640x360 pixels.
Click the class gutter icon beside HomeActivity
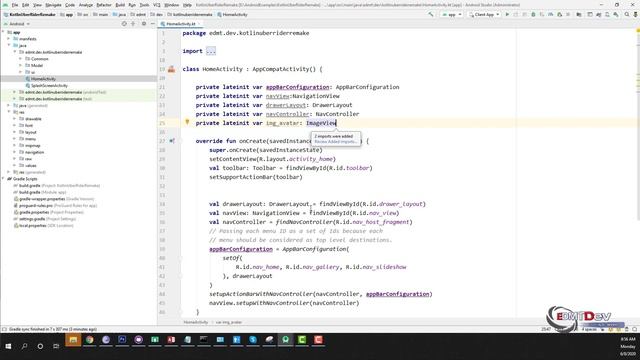(171, 69)
